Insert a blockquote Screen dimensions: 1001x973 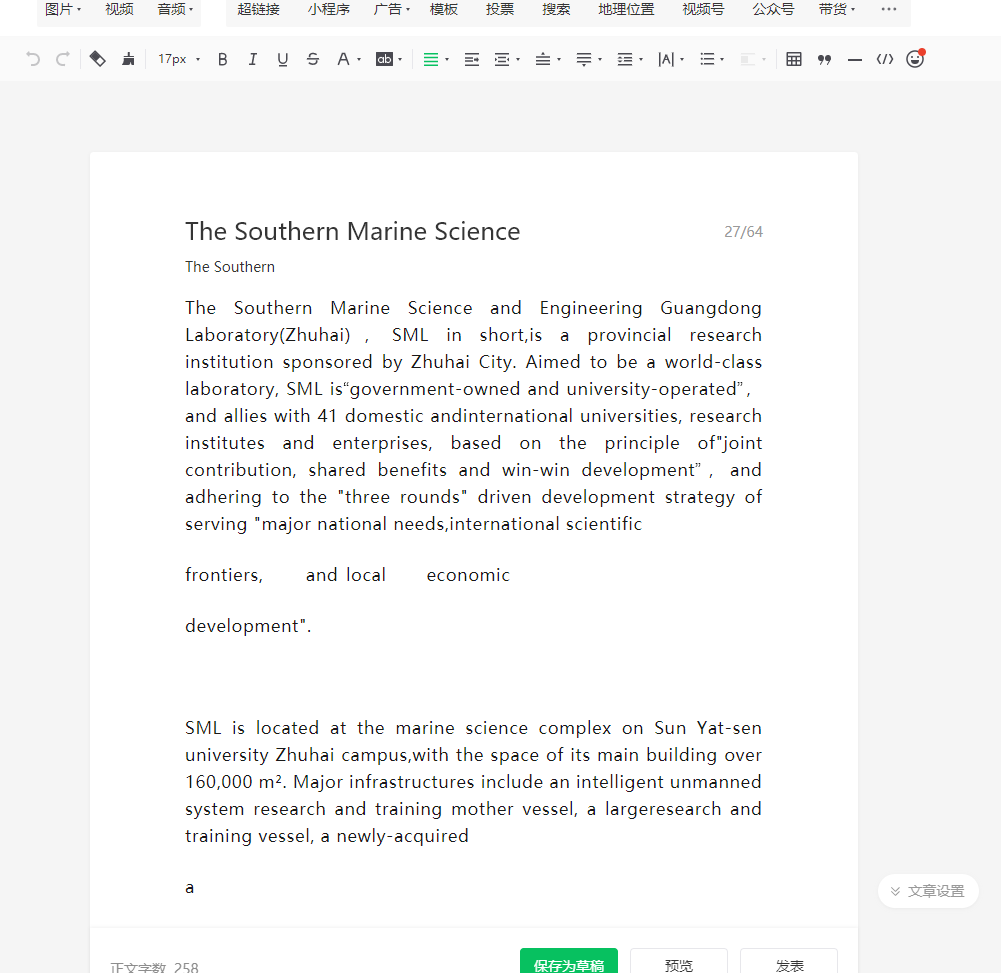pyautogui.click(x=824, y=59)
